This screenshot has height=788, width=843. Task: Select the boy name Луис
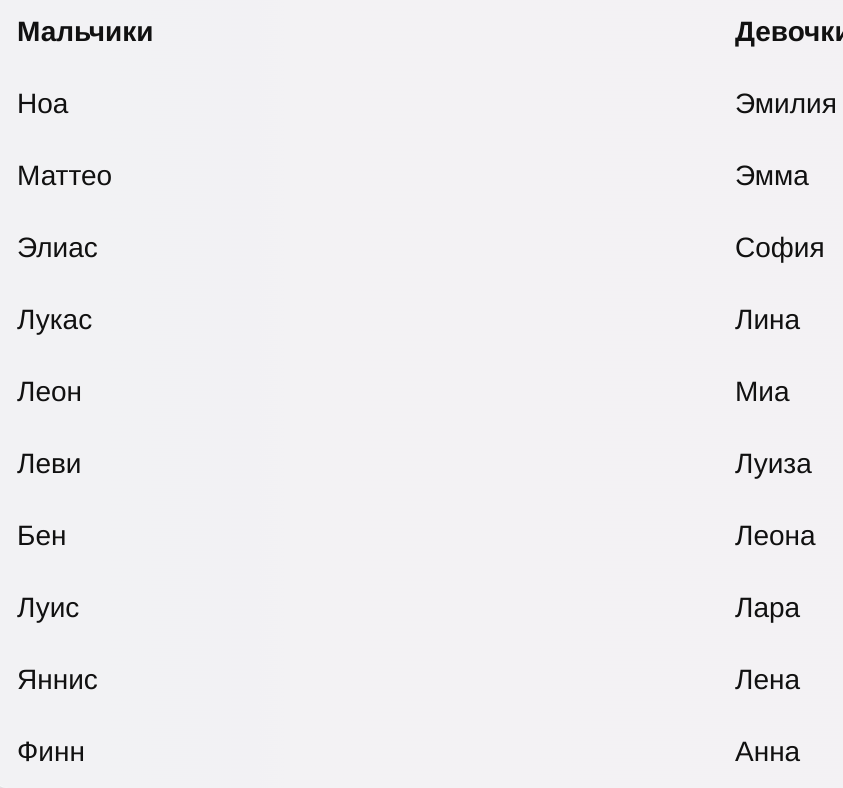coord(48,608)
